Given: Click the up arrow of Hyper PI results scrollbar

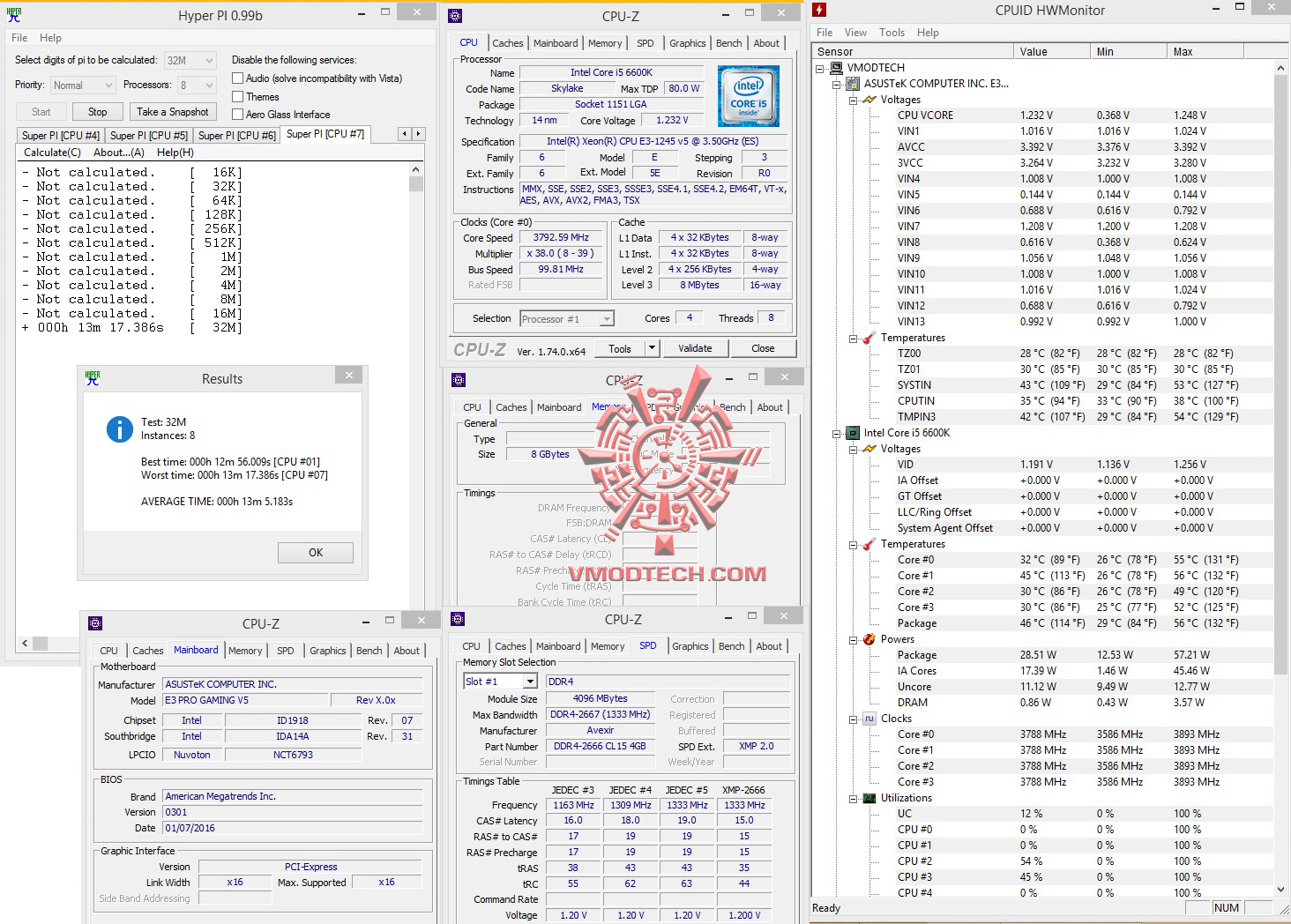Looking at the screenshot, I should click(x=416, y=169).
